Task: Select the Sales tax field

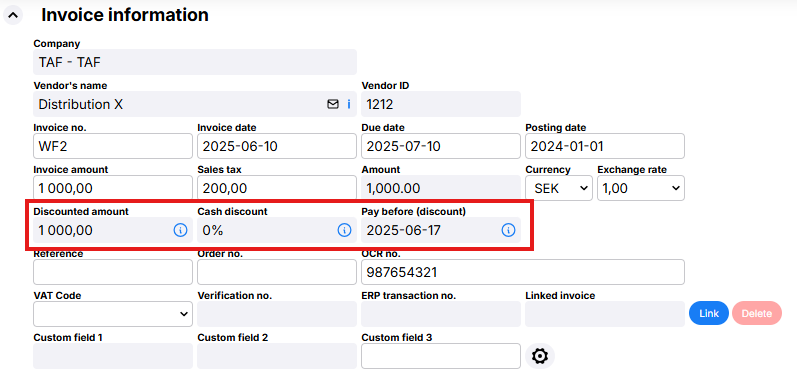Action: click(277, 188)
